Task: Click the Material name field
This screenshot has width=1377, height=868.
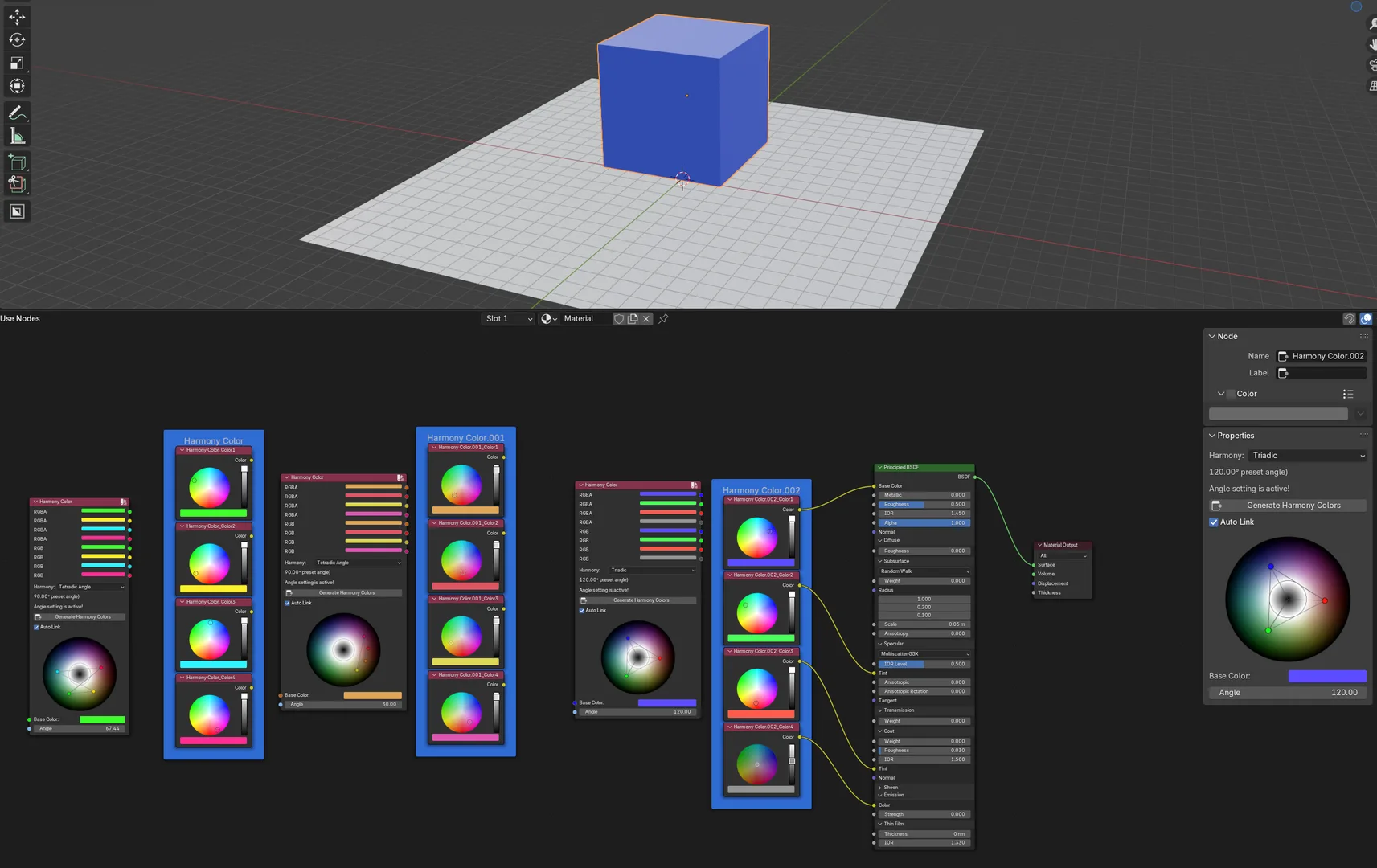Action: point(585,319)
